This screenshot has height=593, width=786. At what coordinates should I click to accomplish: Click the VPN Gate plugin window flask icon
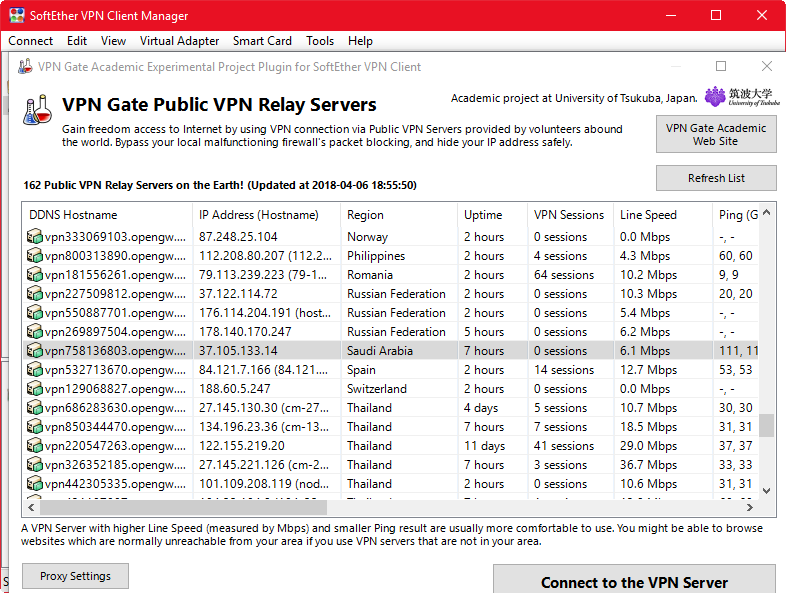click(x=25, y=67)
